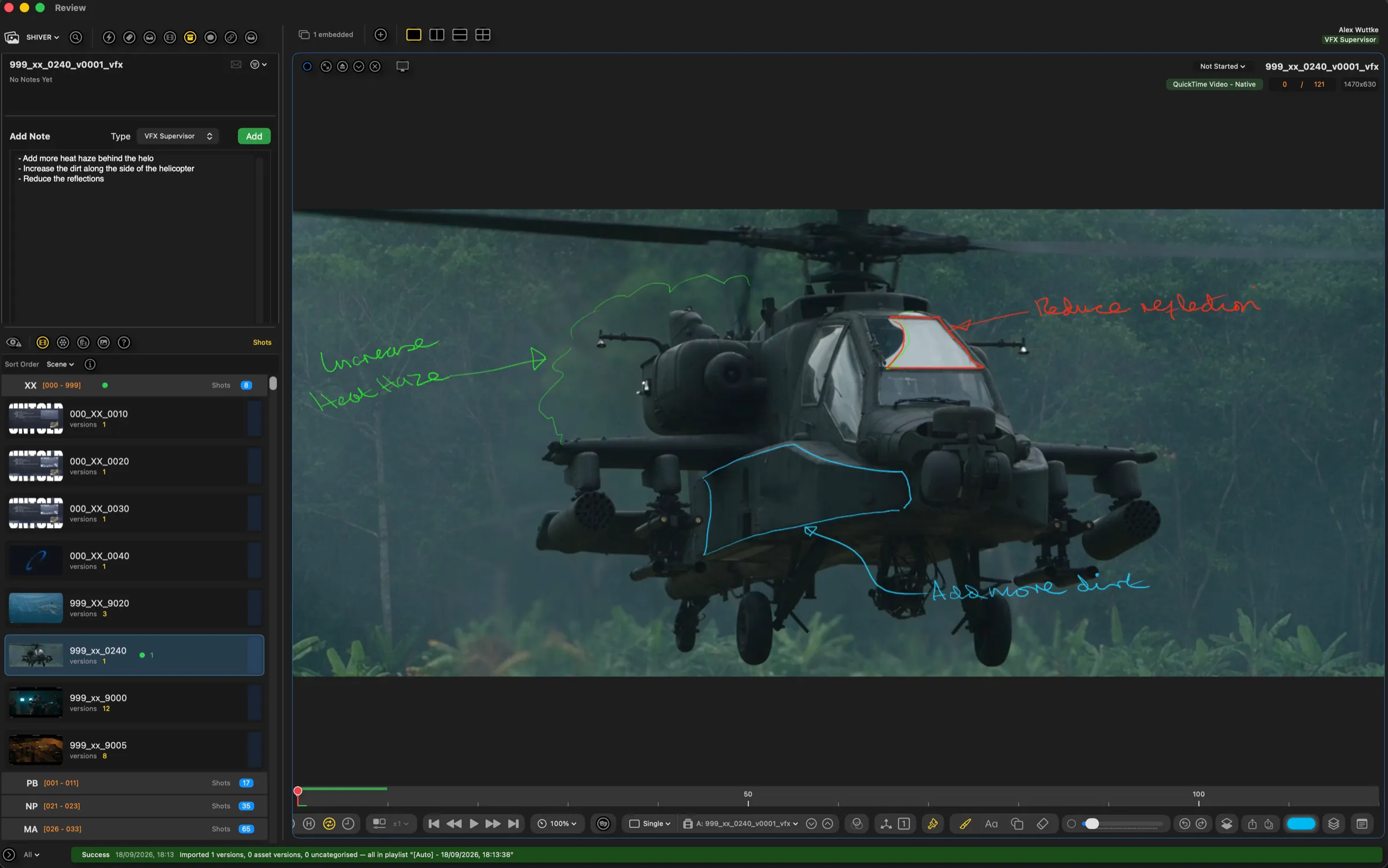Open the Single view mode dropdown
The image size is (1388, 868).
point(649,823)
